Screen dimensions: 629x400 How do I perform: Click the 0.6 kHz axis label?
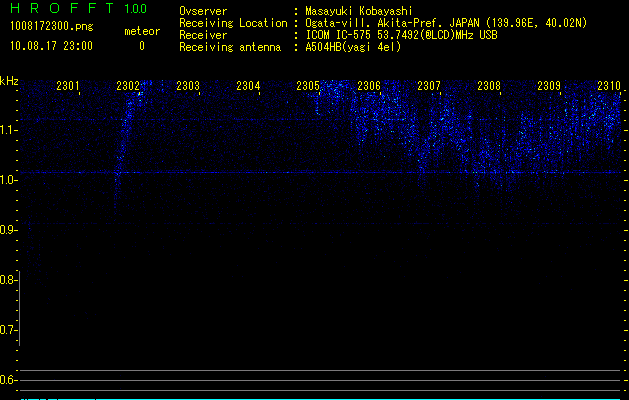(x=8, y=380)
